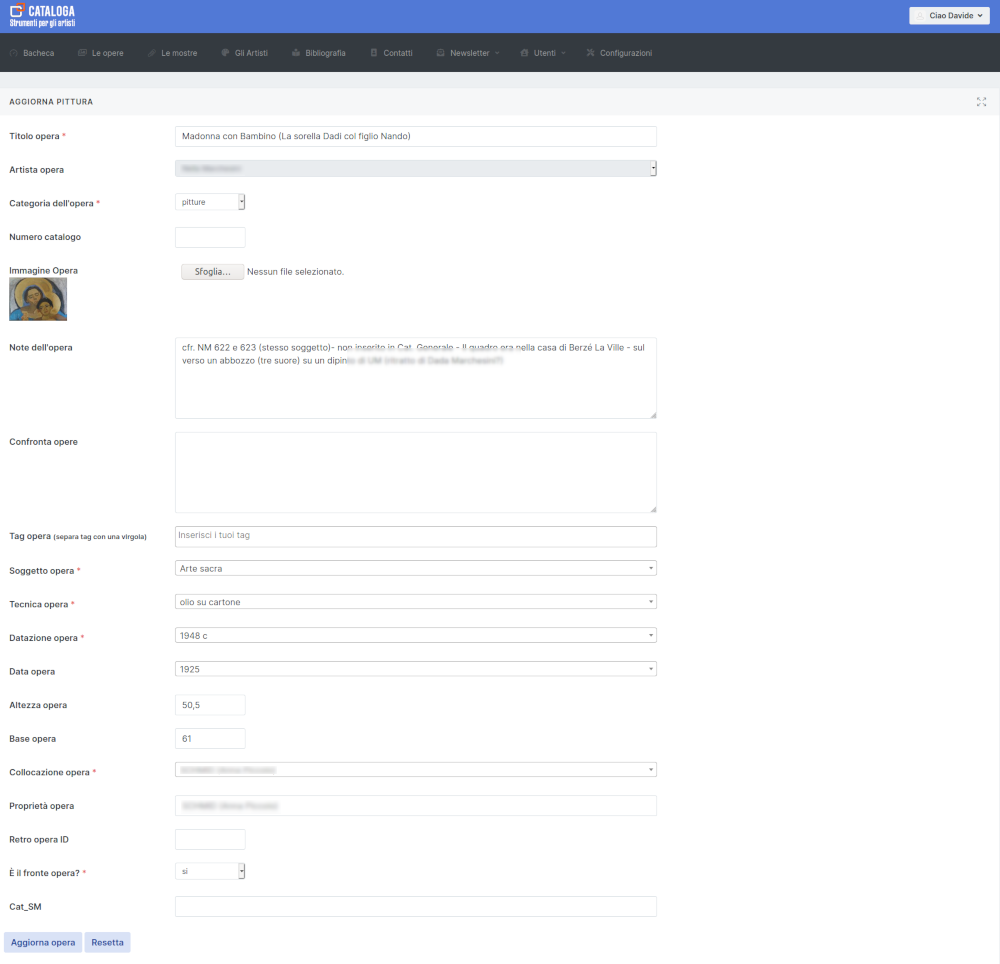Click the Retro opera ID field

point(210,840)
